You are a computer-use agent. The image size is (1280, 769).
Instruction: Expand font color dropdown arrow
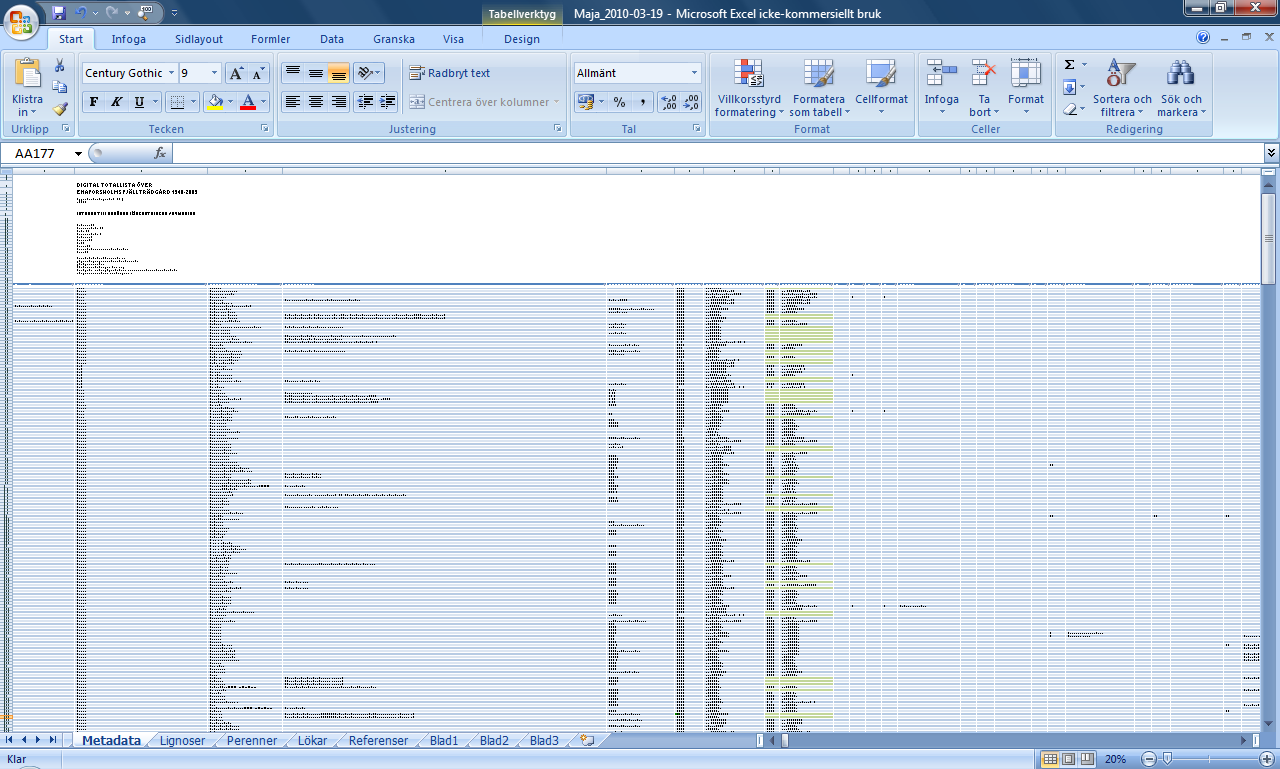264,102
